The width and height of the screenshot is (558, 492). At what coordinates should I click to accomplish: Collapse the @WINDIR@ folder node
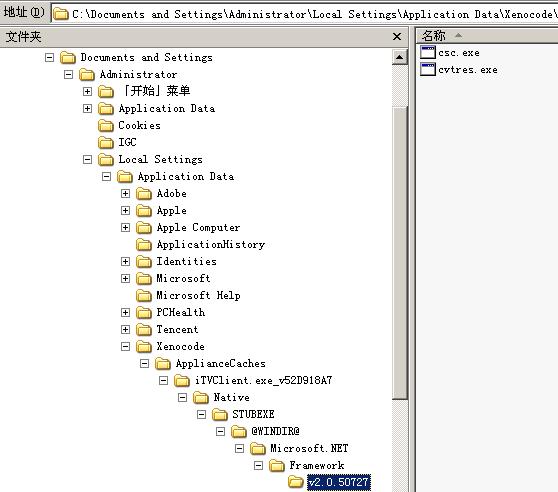(x=220, y=432)
